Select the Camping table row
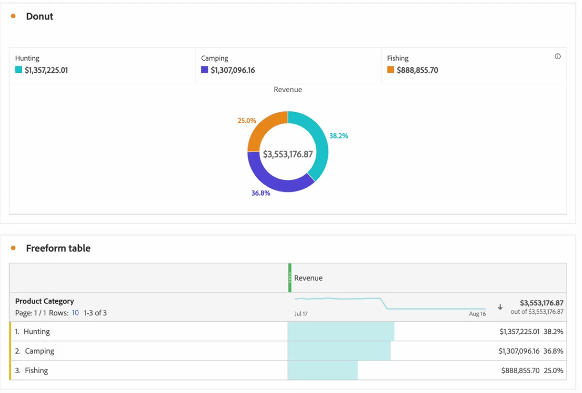582x393 pixels. point(288,351)
